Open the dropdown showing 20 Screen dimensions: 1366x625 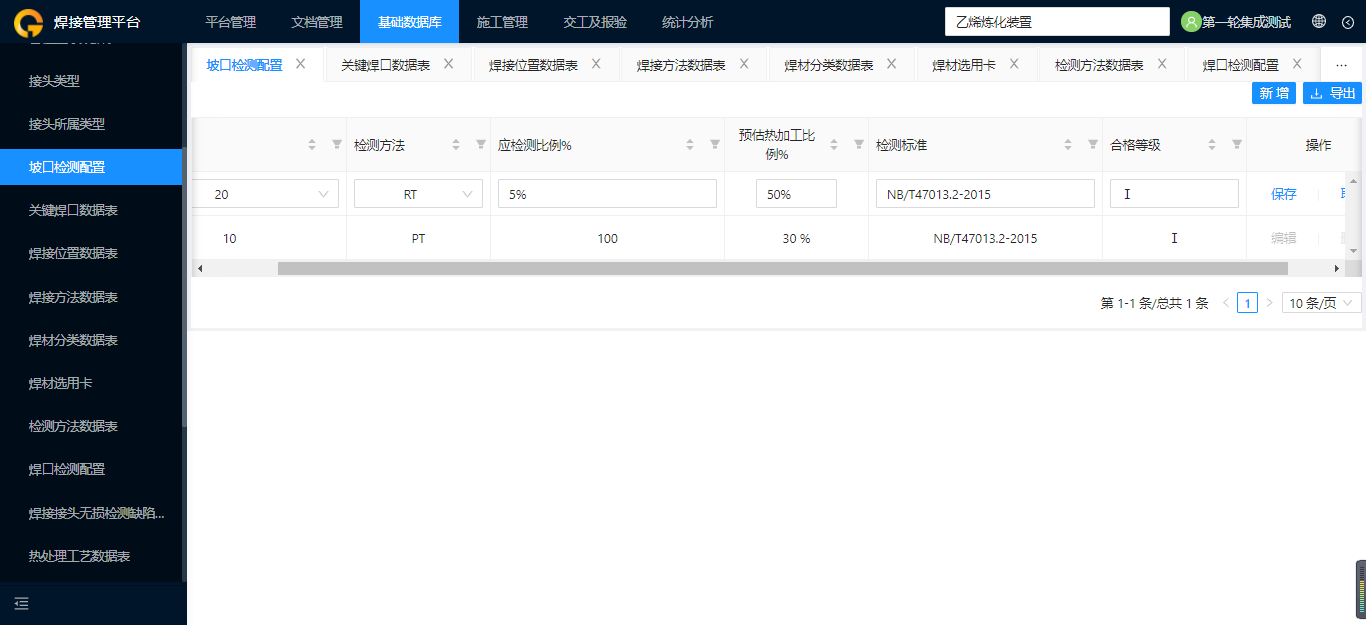pos(267,194)
